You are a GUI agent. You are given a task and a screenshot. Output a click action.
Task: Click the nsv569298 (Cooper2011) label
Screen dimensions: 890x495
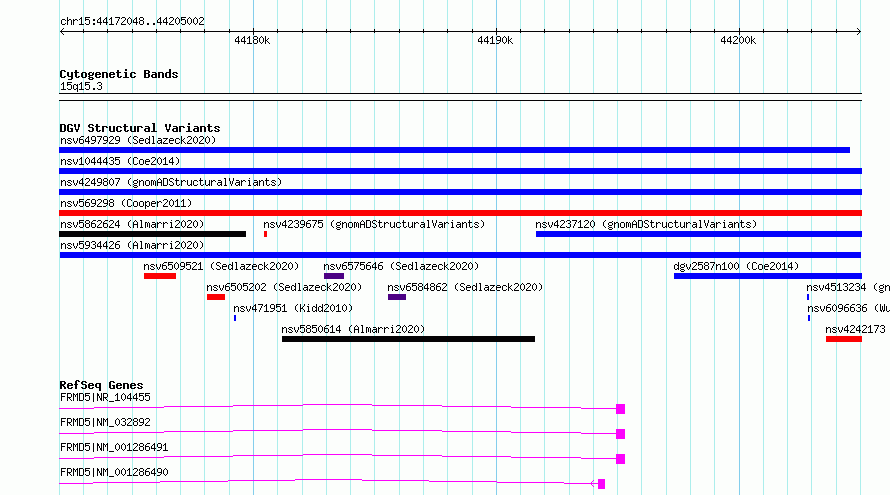126,203
